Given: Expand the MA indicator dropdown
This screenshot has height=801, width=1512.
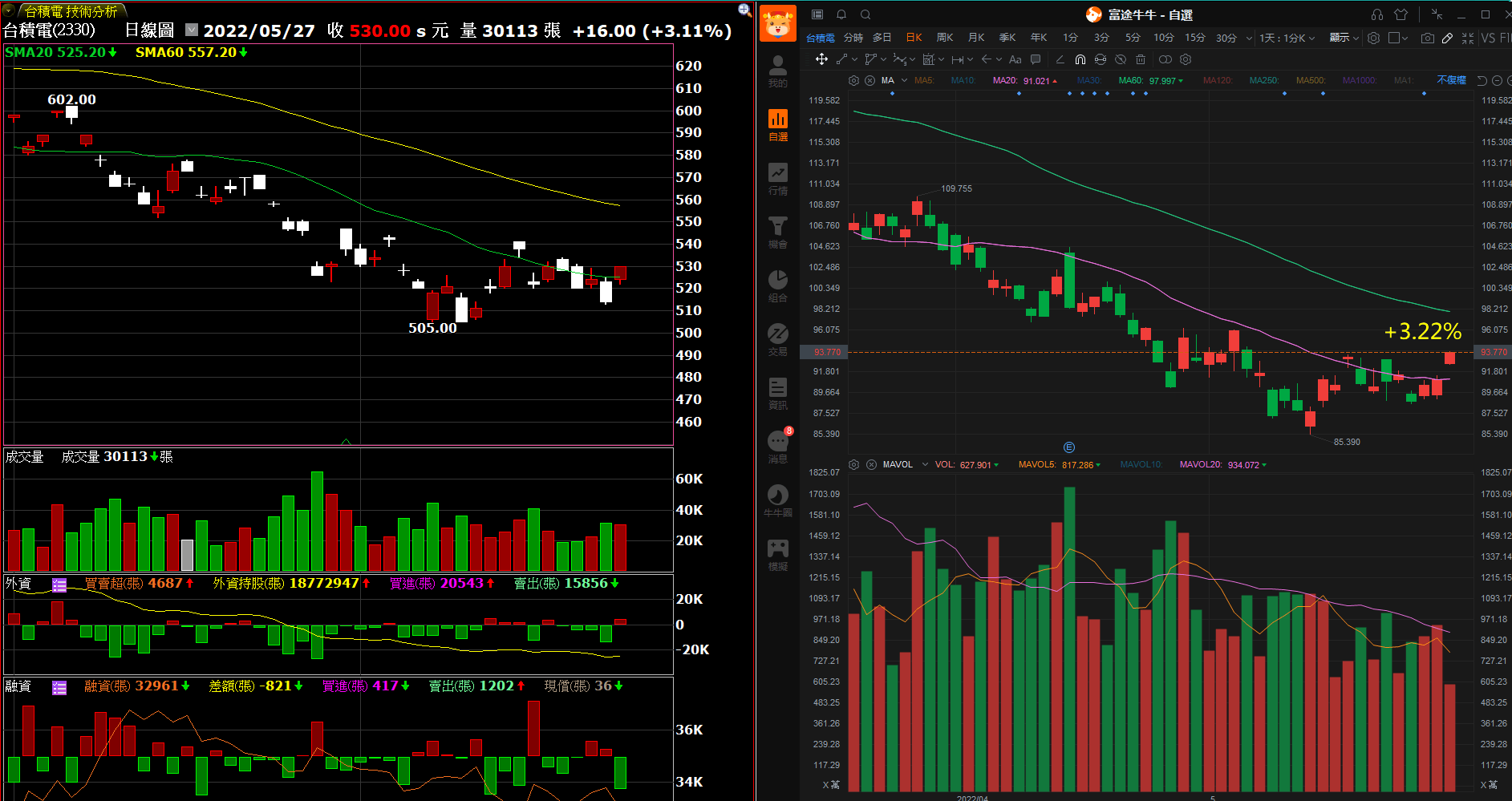Looking at the screenshot, I should click(904, 80).
